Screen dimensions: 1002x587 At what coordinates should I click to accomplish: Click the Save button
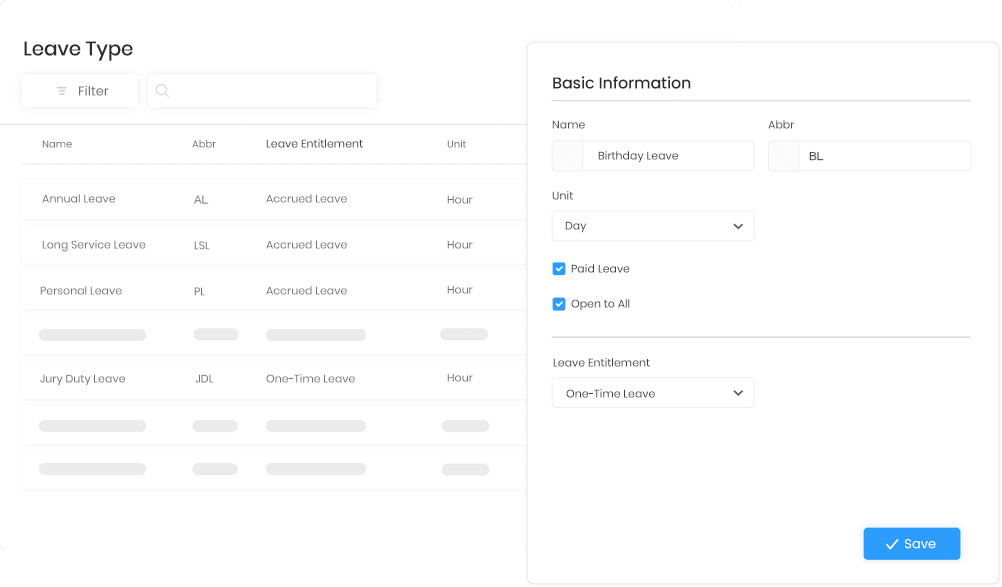pyautogui.click(x=912, y=544)
